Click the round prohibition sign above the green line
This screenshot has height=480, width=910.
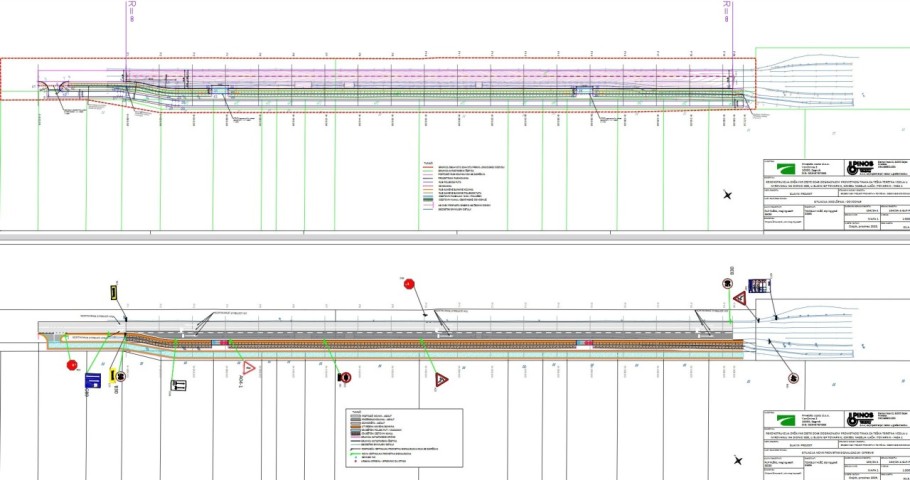[x=345, y=378]
